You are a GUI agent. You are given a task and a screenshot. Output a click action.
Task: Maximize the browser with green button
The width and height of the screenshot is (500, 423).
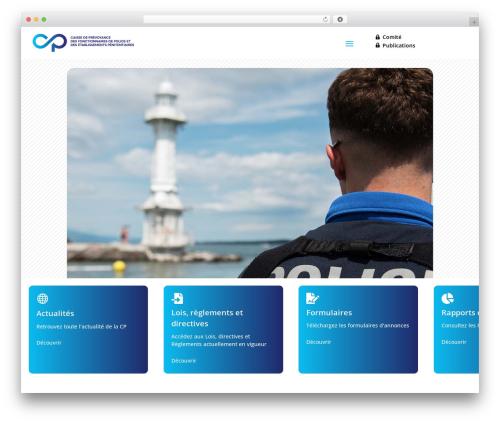pos(44,19)
